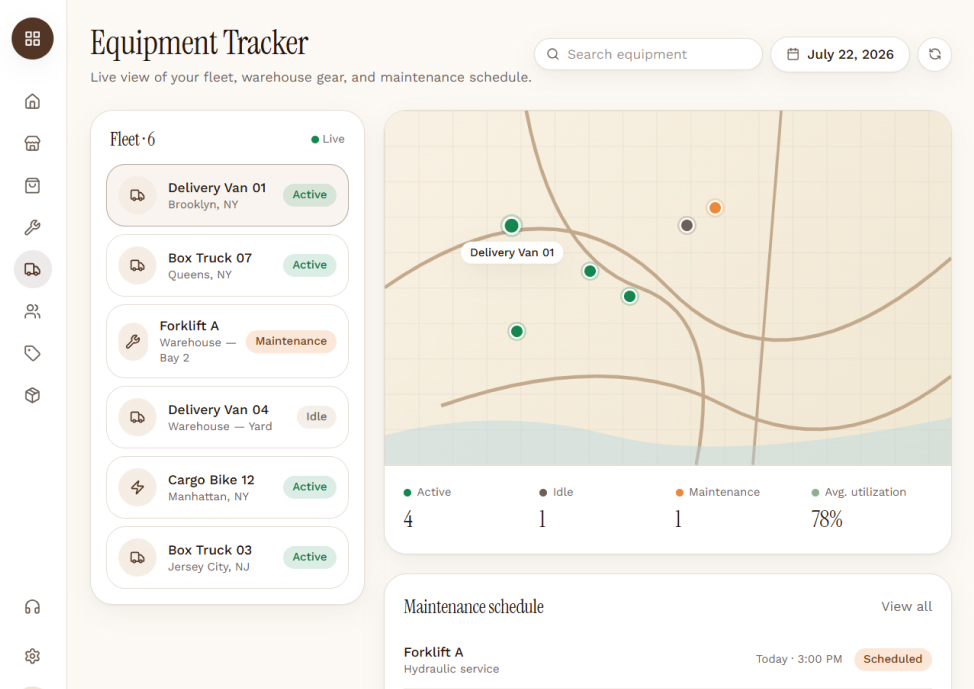
Task: Click Jersey City, NJ location text
Action: point(209,567)
